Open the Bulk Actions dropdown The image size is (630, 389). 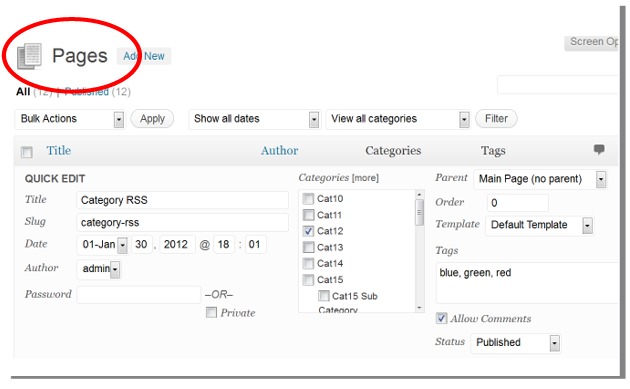tap(70, 119)
